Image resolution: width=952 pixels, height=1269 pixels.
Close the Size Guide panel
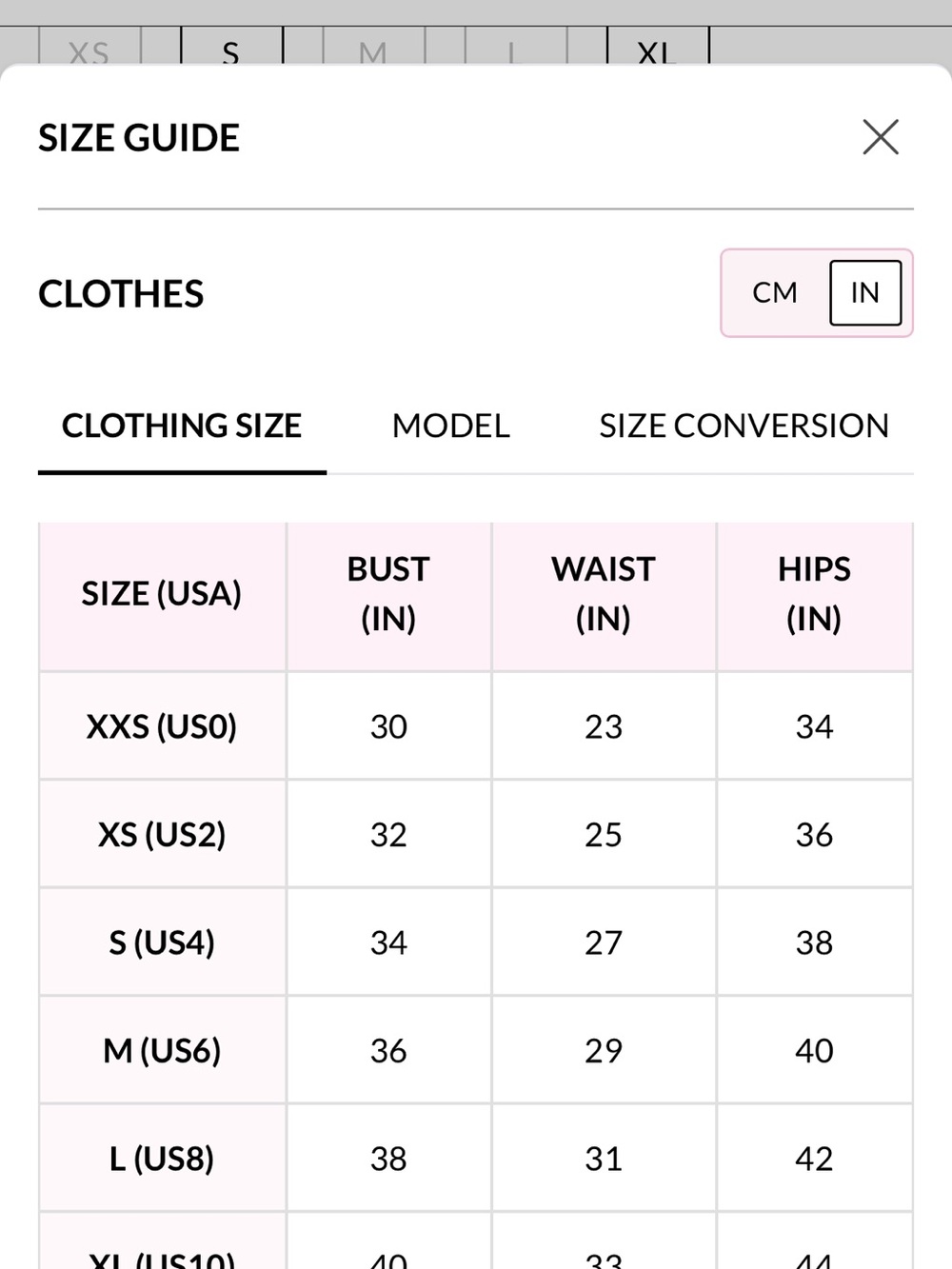coord(881,137)
